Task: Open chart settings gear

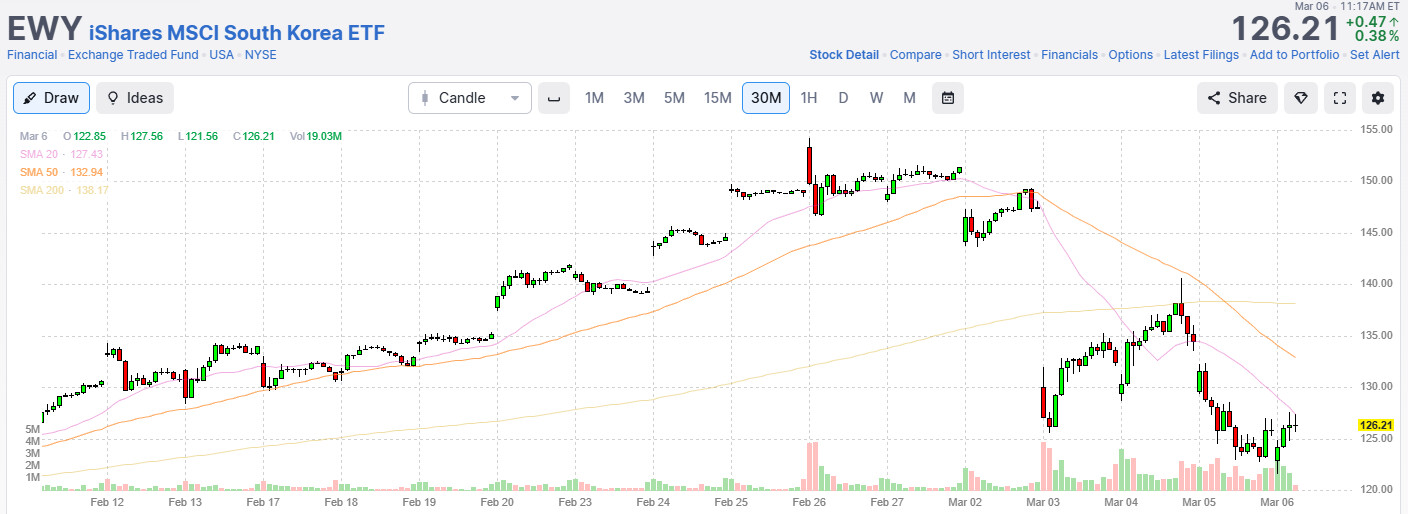Action: (1379, 98)
